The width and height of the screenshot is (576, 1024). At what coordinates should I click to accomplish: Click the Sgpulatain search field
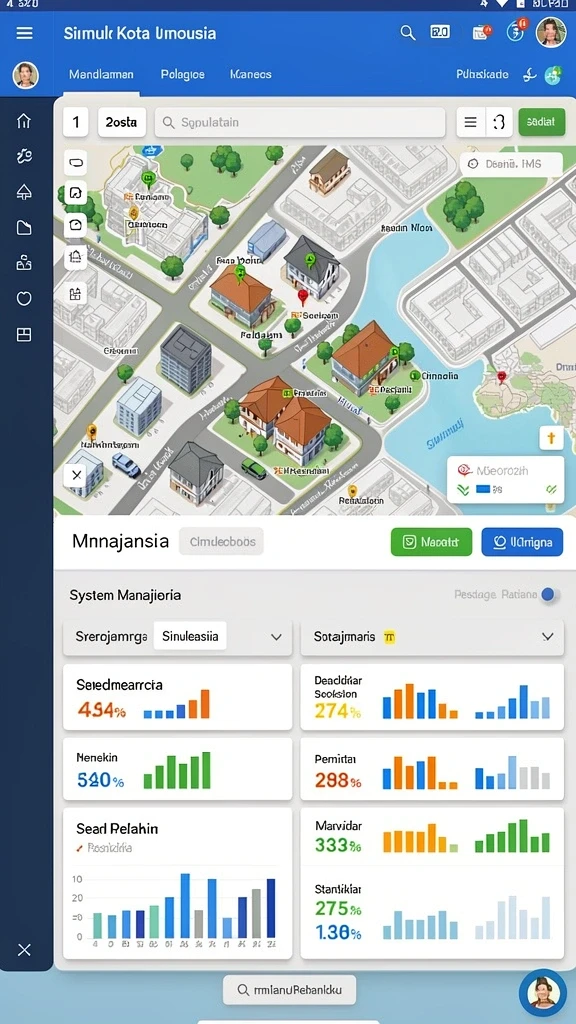click(x=300, y=122)
